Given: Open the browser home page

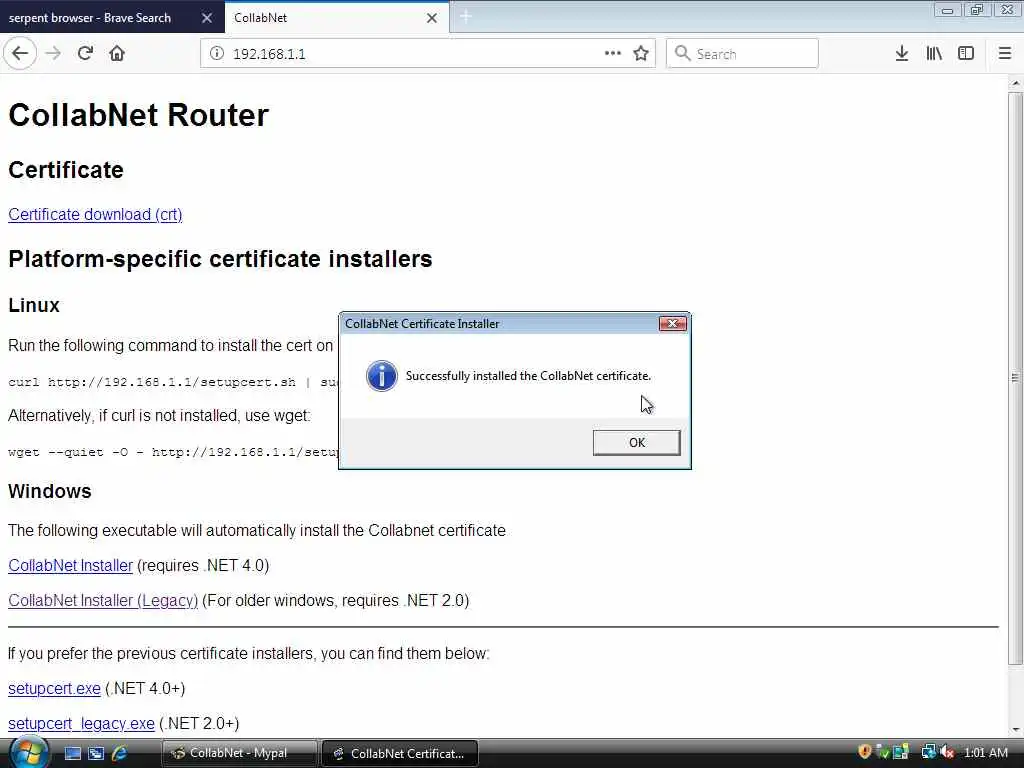Looking at the screenshot, I should [117, 54].
